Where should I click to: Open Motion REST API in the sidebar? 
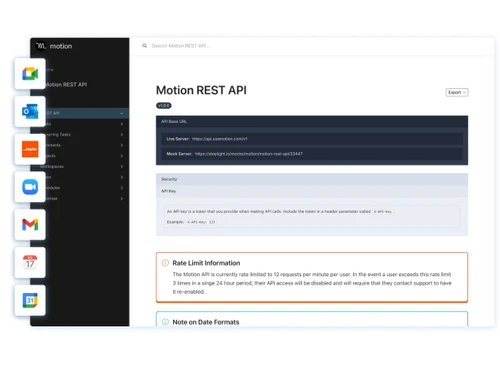click(x=66, y=85)
